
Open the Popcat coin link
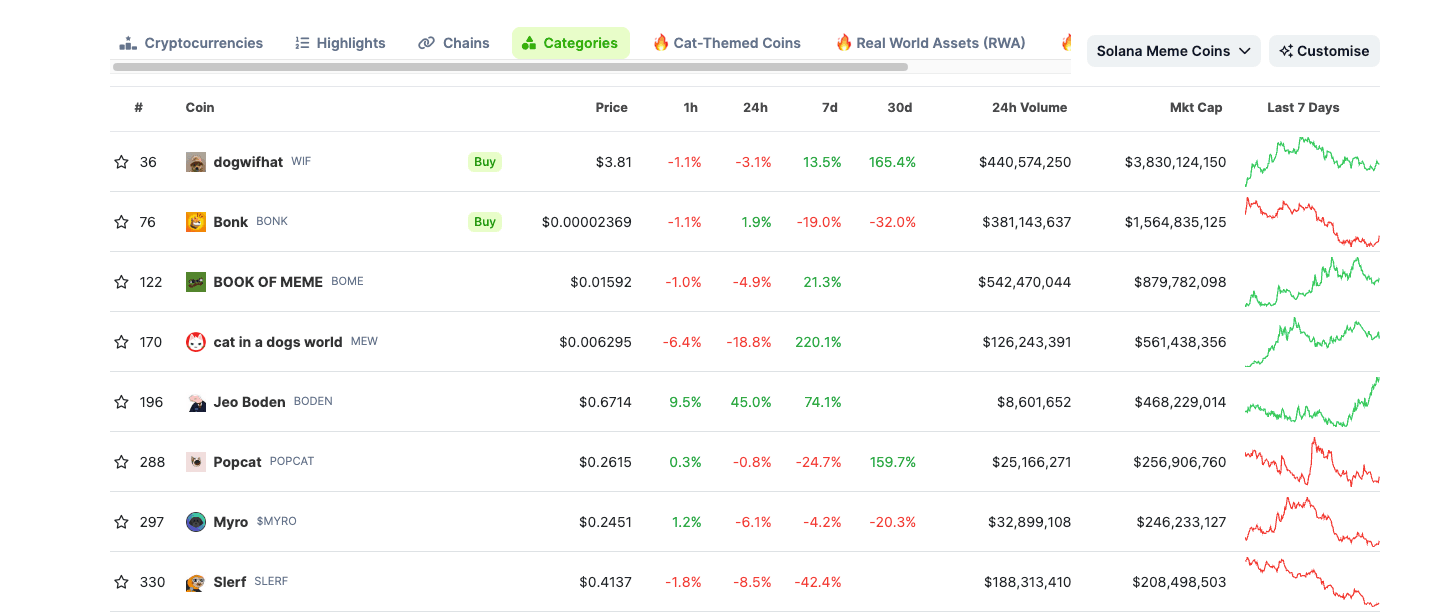(237, 462)
